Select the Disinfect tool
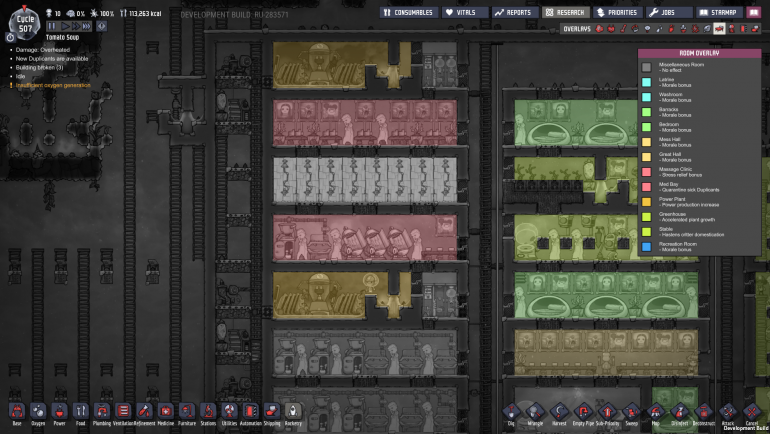 [x=680, y=412]
